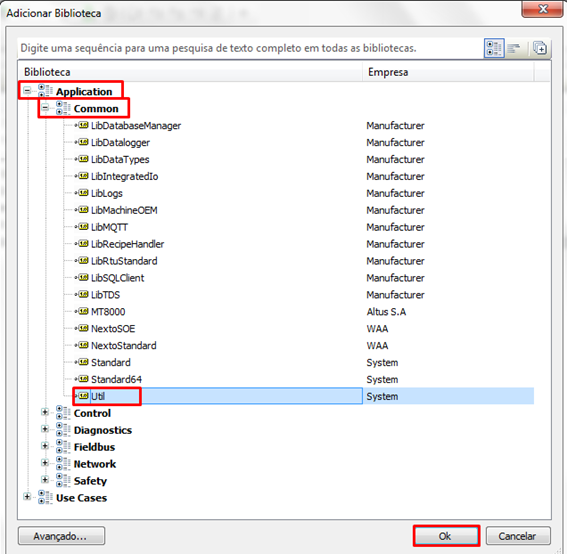Collapse the Common category node
The image size is (567, 554).
pyautogui.click(x=45, y=107)
